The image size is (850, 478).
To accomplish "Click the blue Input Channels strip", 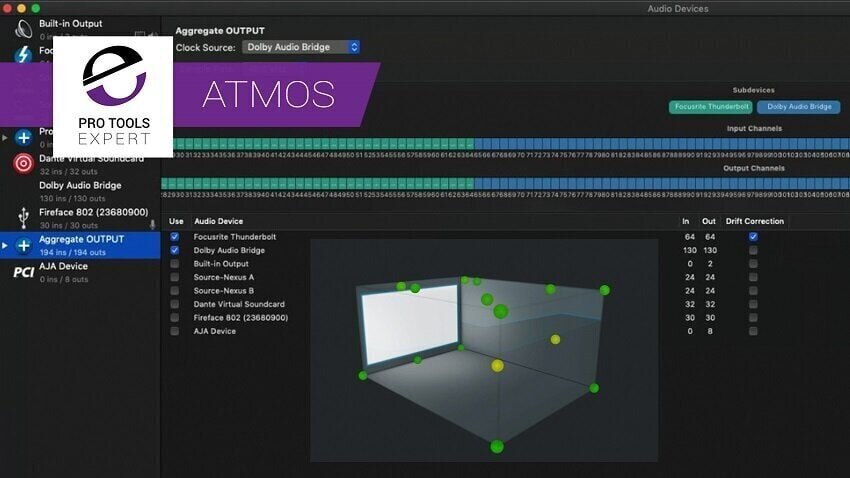I will [x=662, y=144].
